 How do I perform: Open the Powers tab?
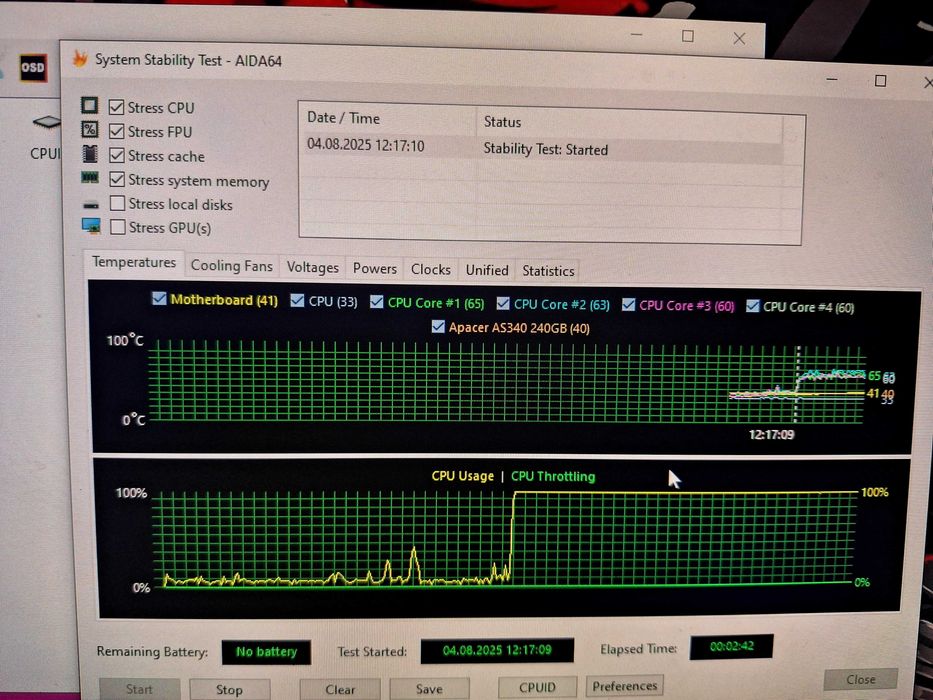[374, 268]
